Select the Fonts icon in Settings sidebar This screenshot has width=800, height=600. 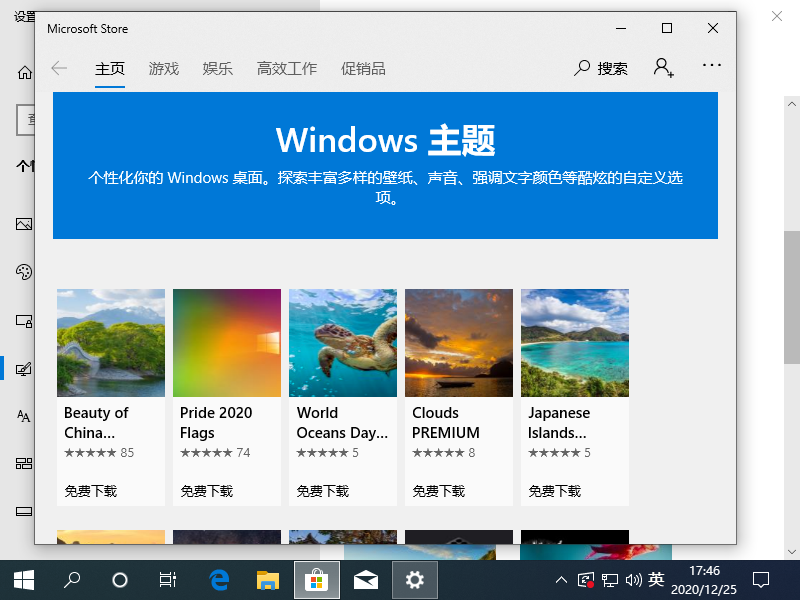coord(23,415)
